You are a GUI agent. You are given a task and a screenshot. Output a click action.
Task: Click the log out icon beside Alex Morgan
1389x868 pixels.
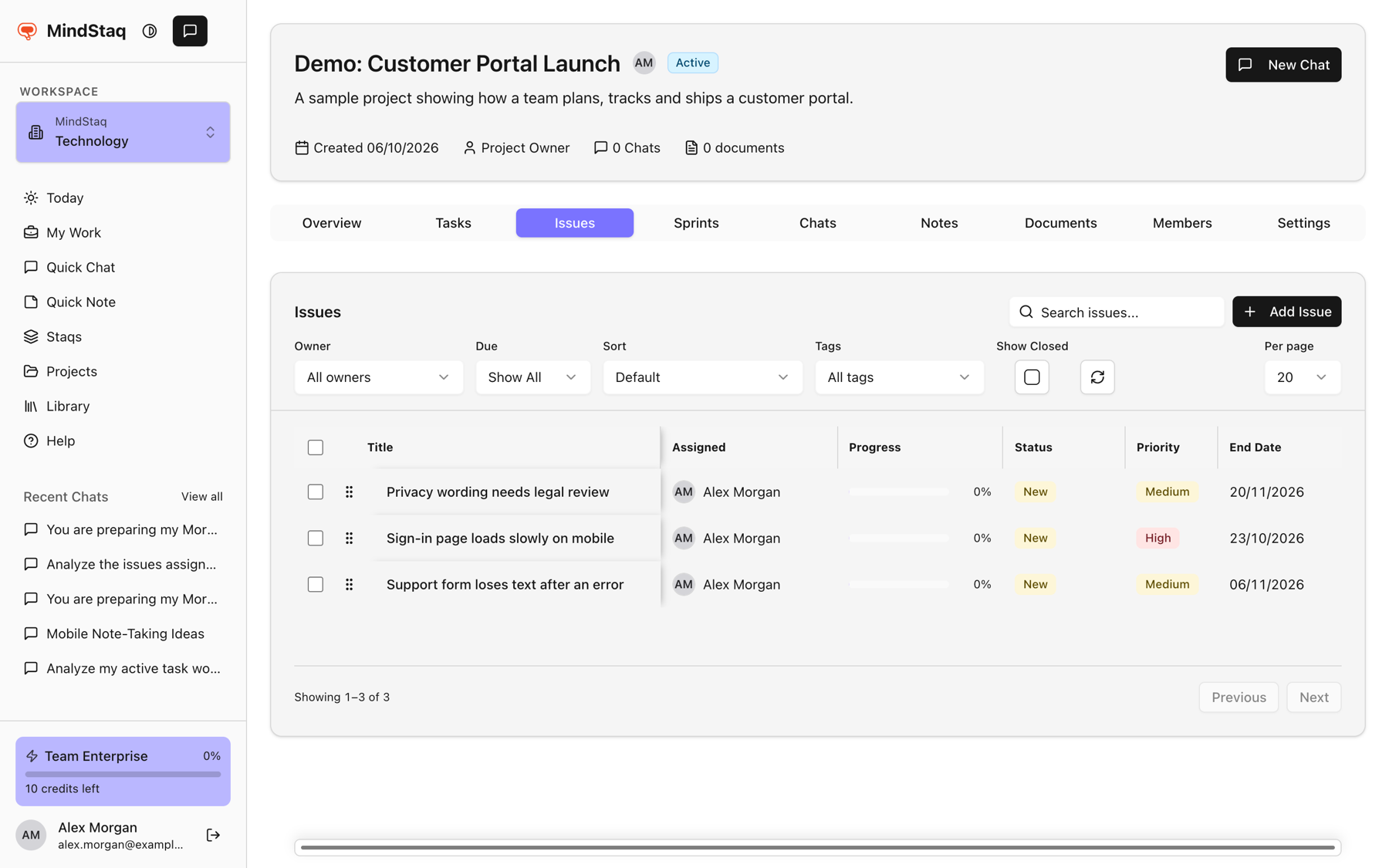click(x=213, y=835)
